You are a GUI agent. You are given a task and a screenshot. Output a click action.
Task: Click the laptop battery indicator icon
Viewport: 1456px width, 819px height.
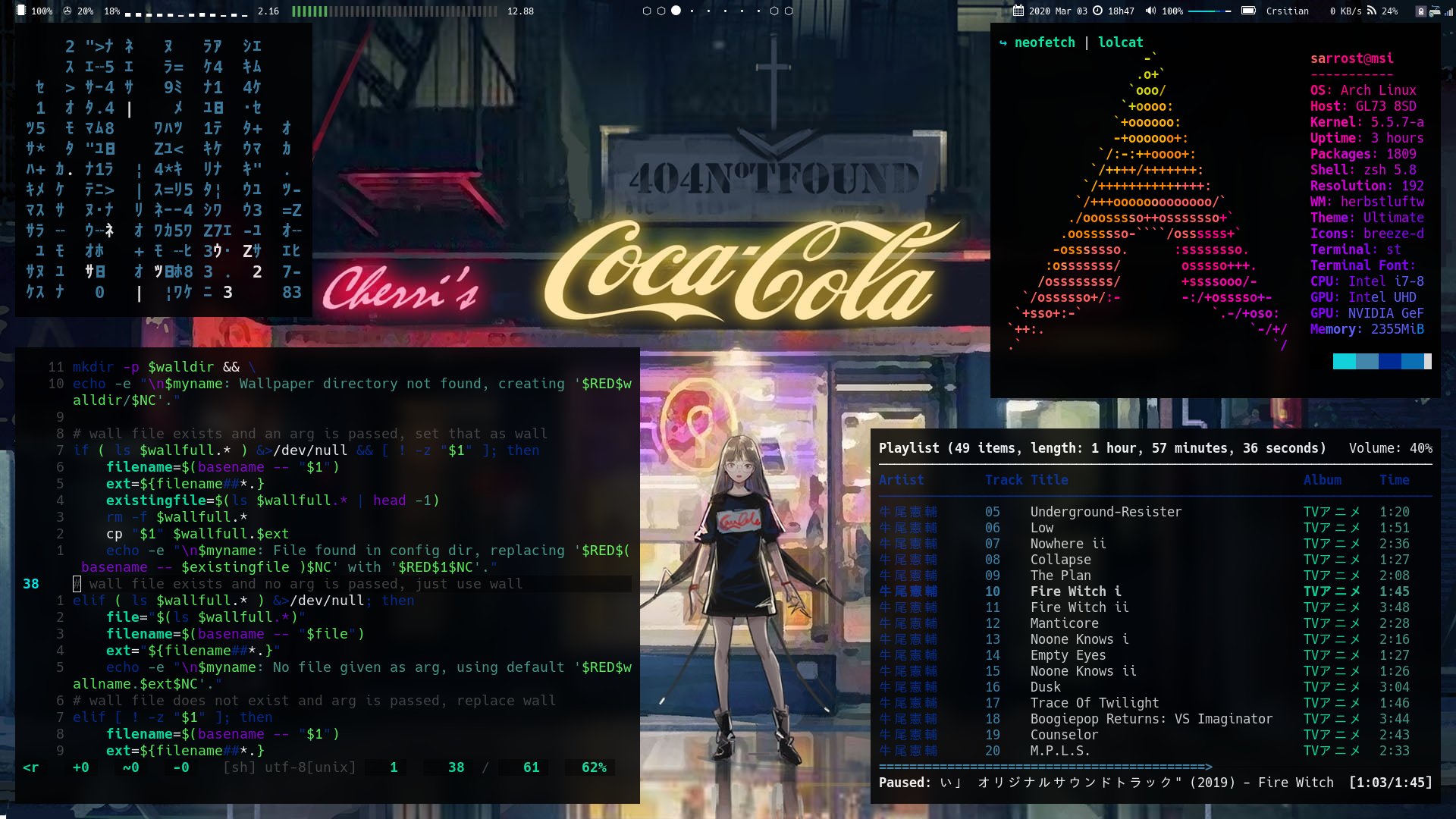[x=1248, y=11]
